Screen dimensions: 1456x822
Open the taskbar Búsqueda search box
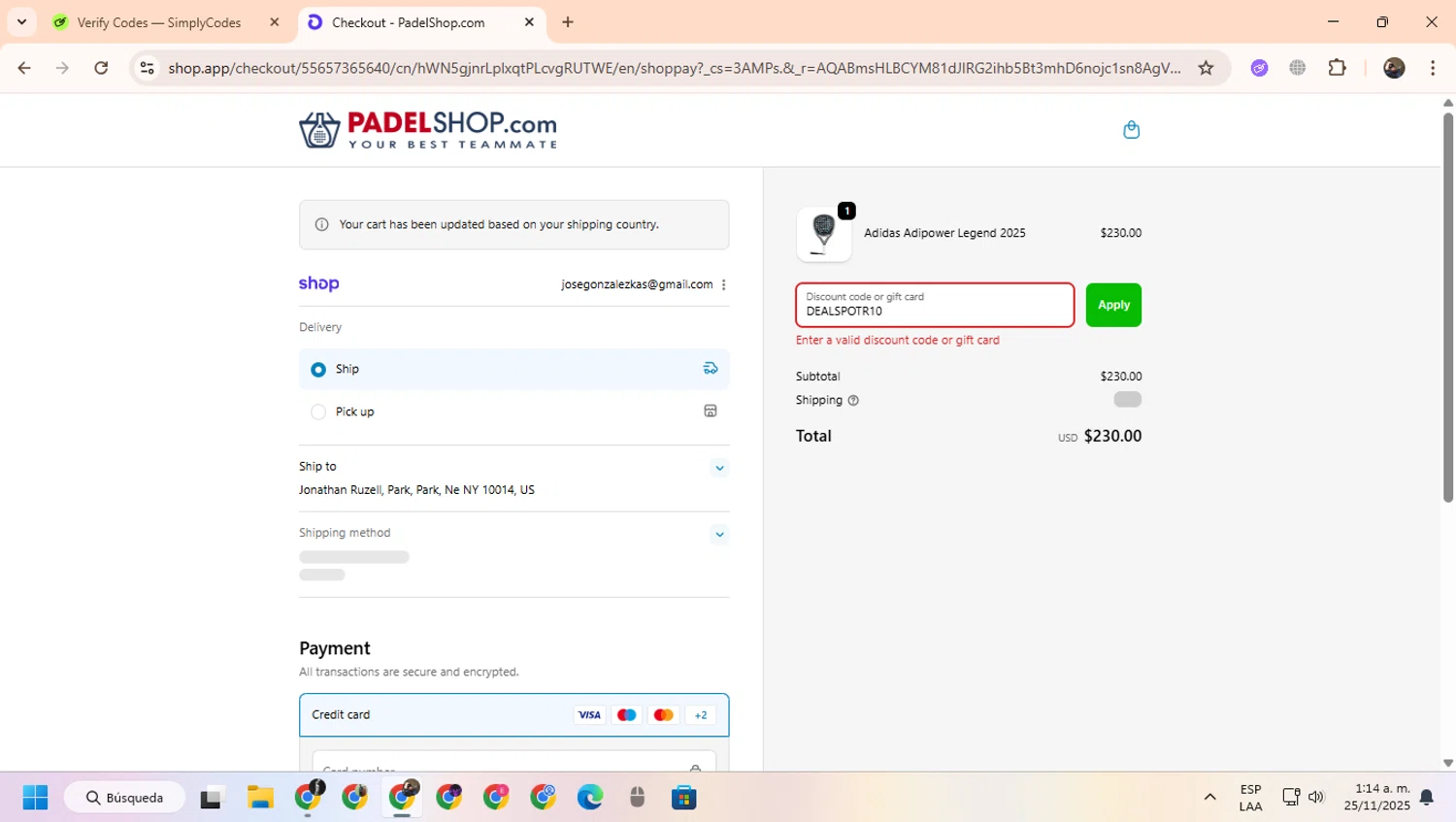(x=124, y=798)
